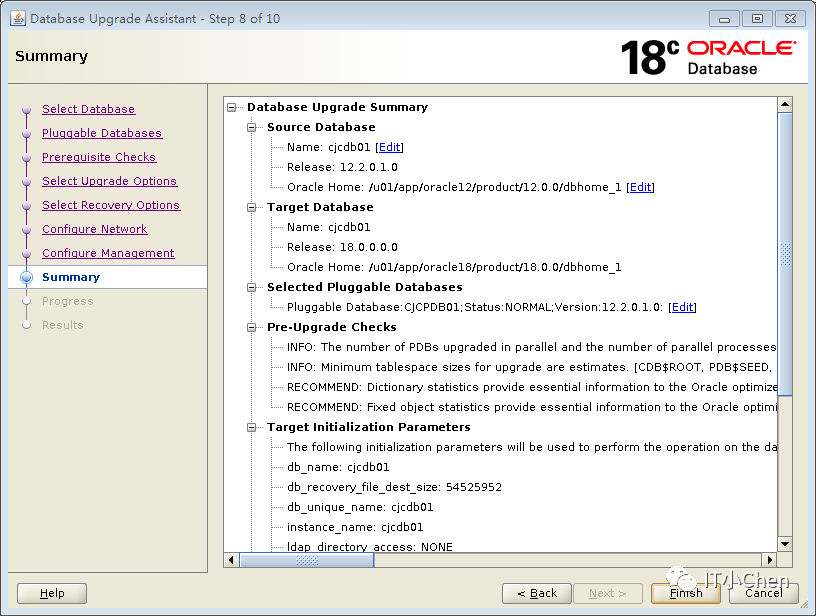Click the Finish button

point(686,593)
